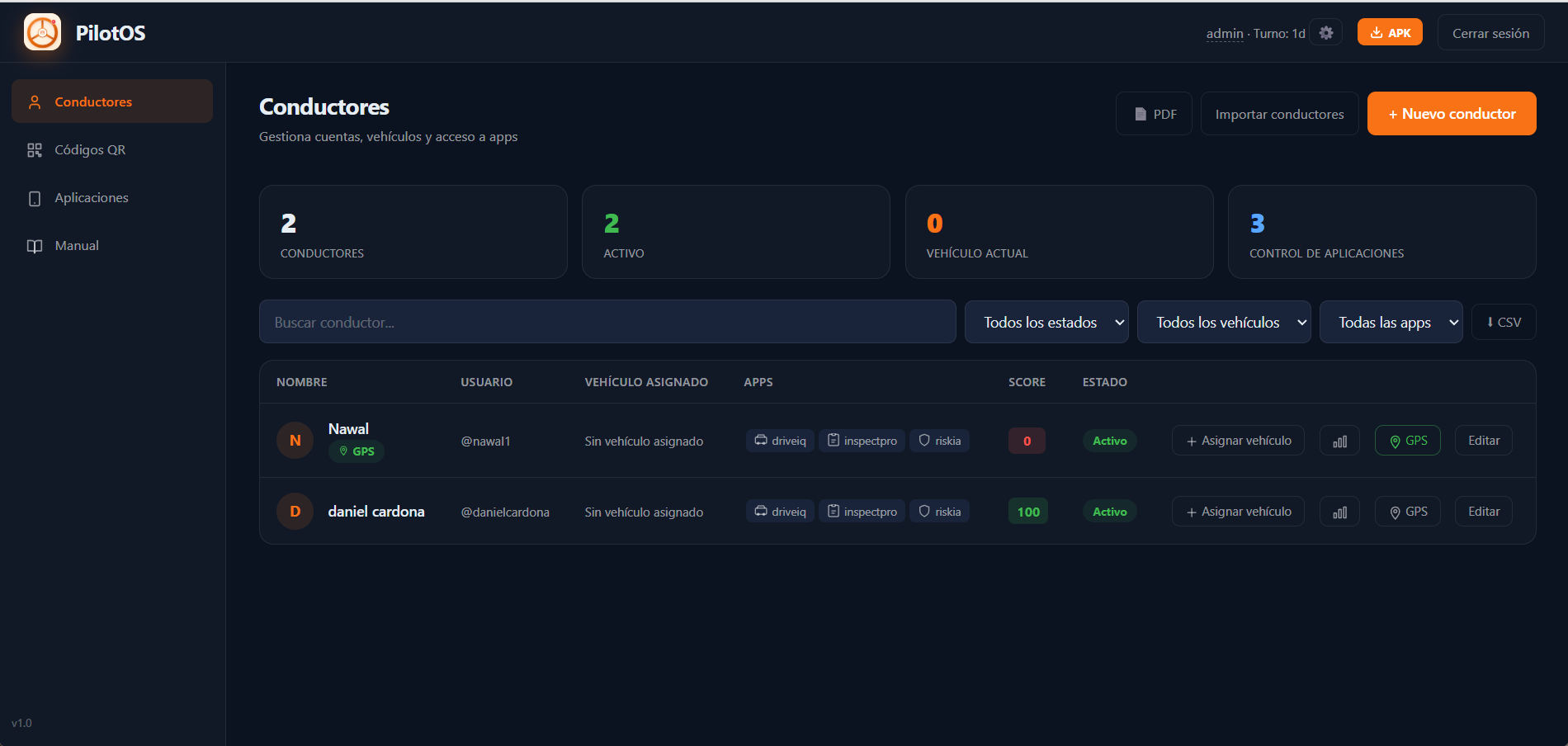Click the Vehículo actual stat card

pyautogui.click(x=1059, y=232)
